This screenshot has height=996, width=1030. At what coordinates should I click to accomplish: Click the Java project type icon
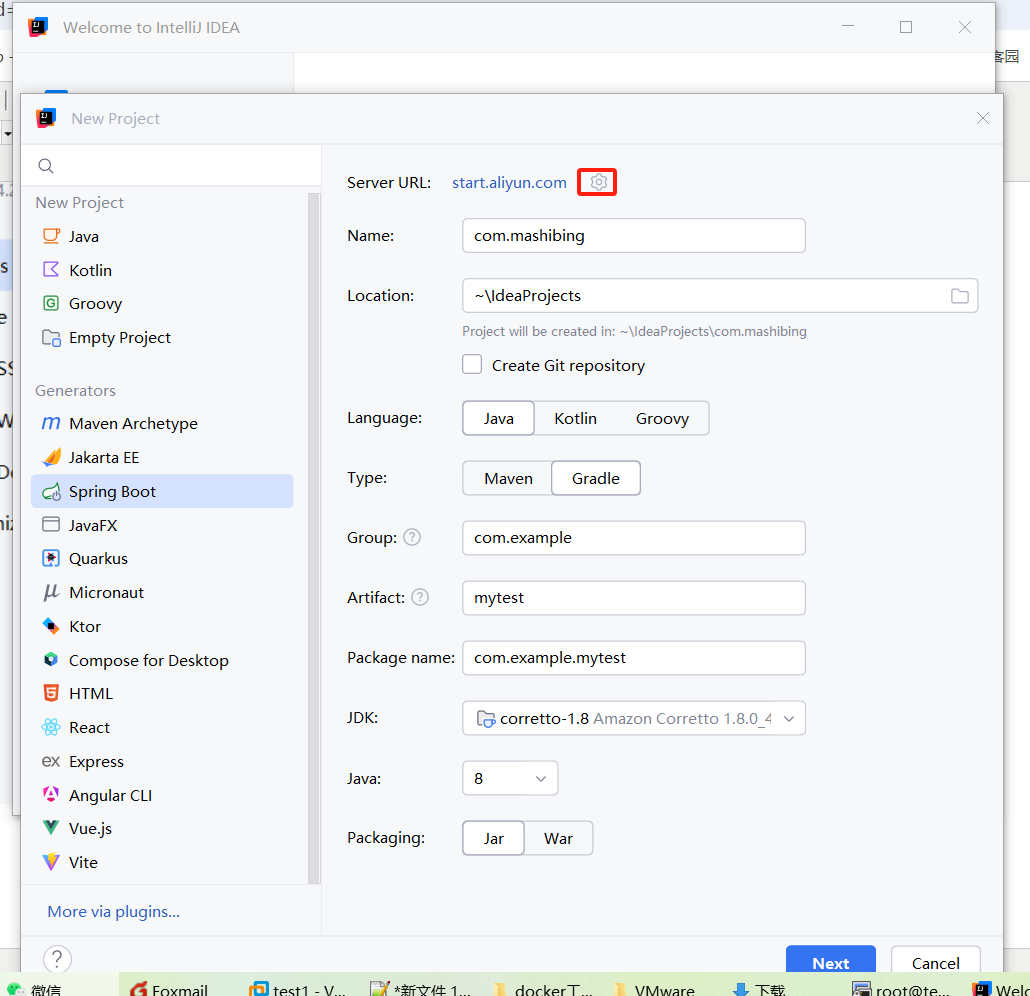pyautogui.click(x=51, y=236)
